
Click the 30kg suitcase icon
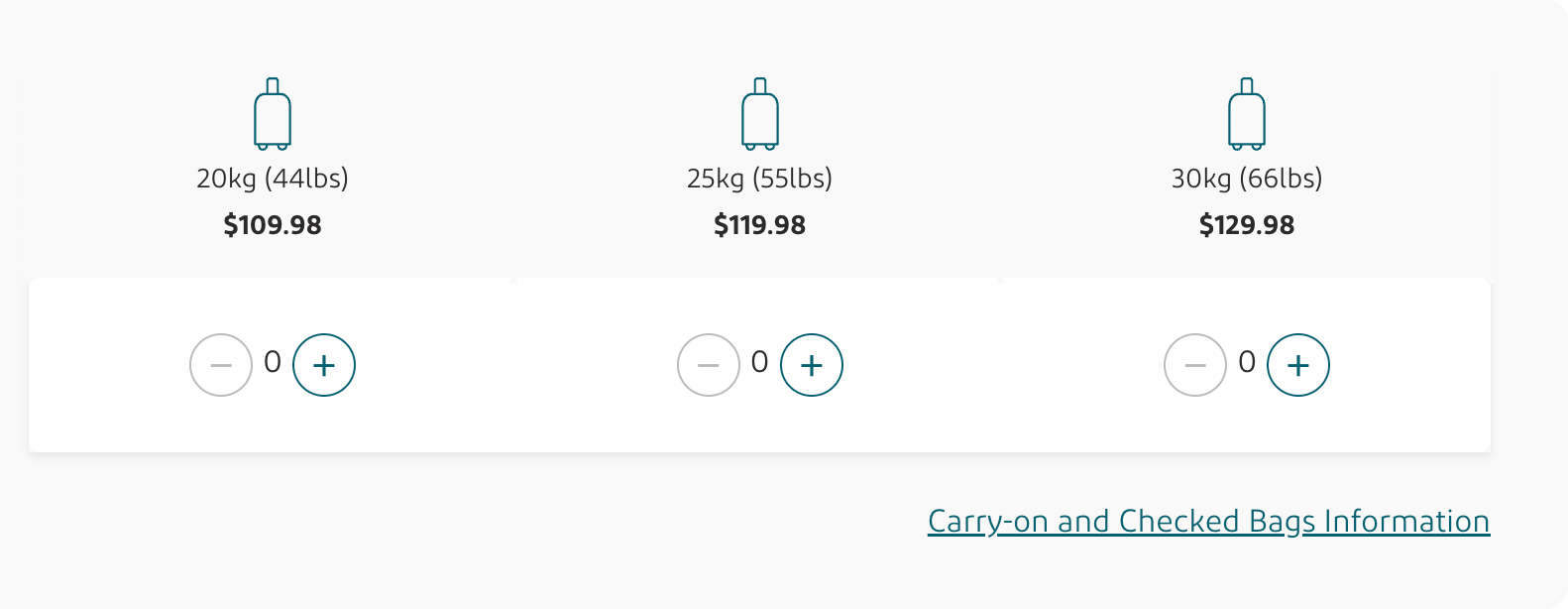(1247, 115)
